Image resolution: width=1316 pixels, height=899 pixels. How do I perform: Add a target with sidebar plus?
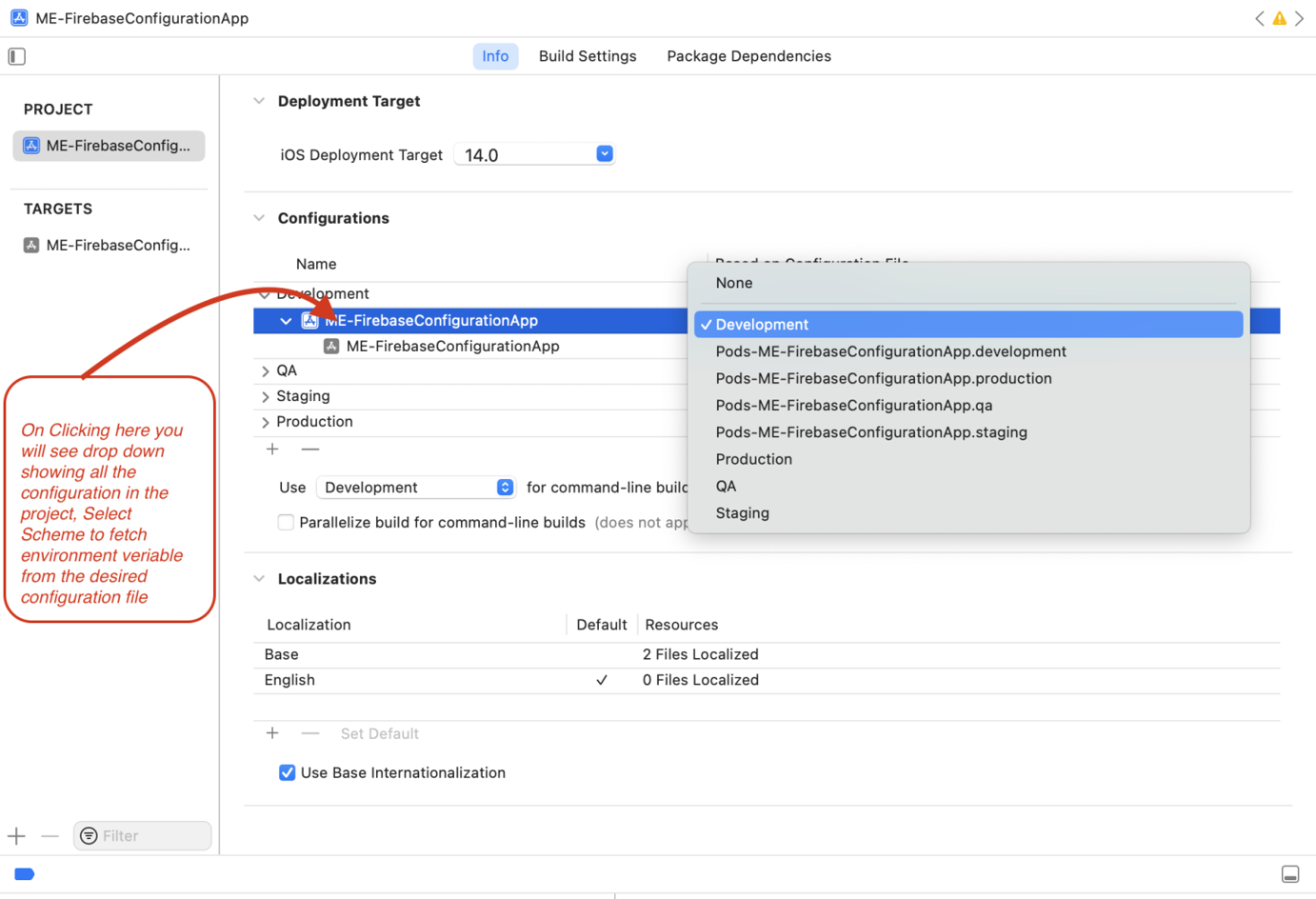point(17,836)
